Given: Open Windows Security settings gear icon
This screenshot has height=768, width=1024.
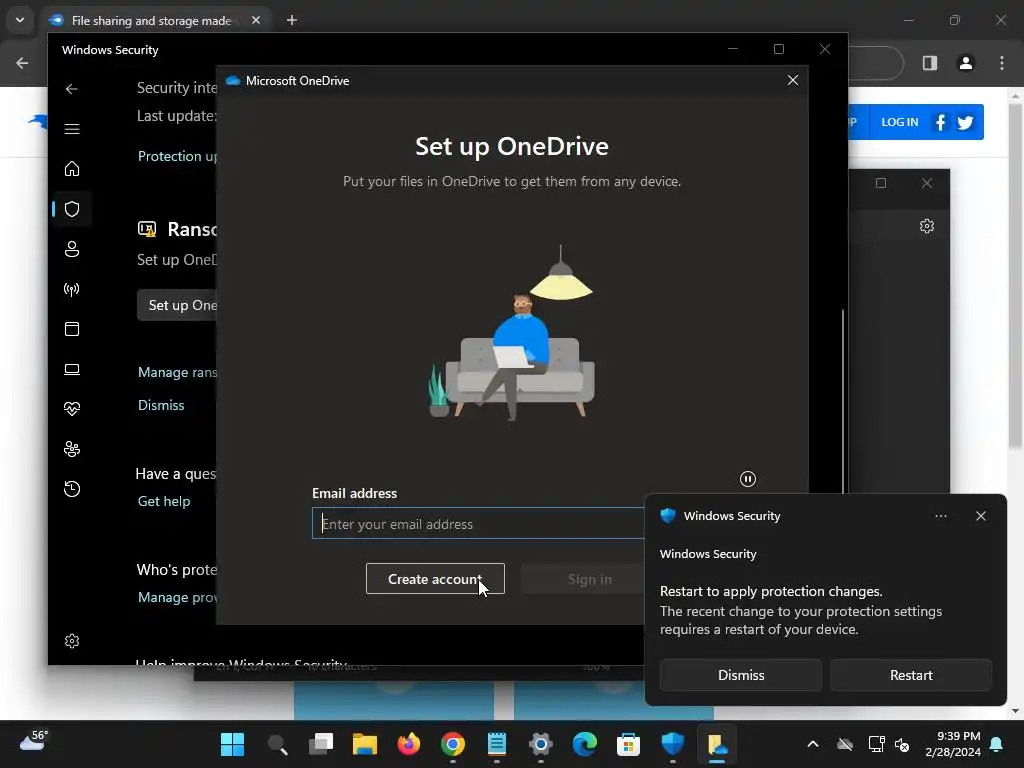Looking at the screenshot, I should point(72,641).
